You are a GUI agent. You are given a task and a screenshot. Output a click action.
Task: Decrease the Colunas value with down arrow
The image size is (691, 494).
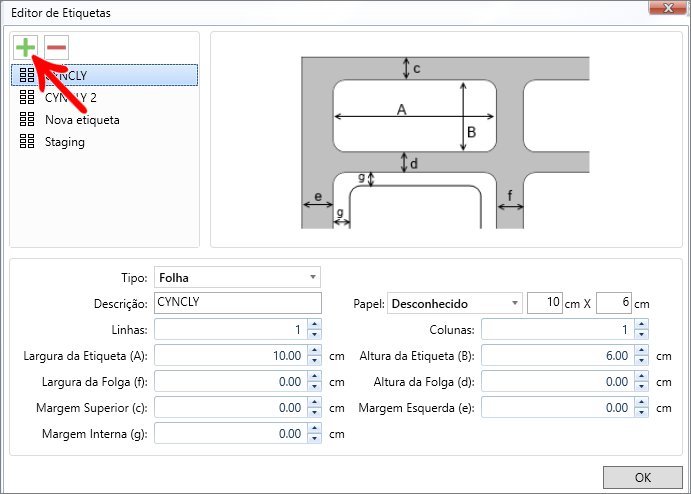coord(641,334)
